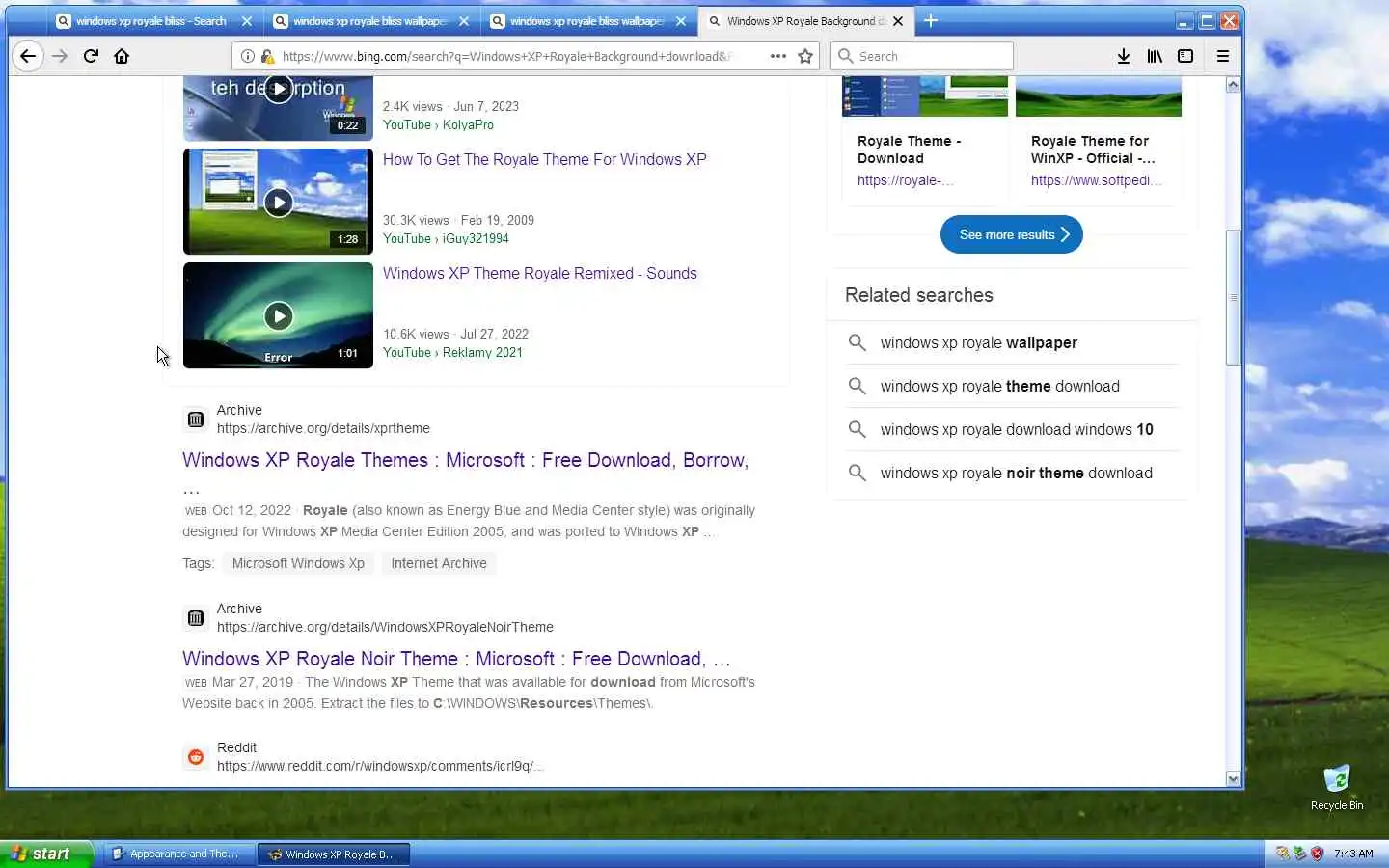
Task: Open Recycle Bin on the desktop
Action: pyautogui.click(x=1337, y=787)
